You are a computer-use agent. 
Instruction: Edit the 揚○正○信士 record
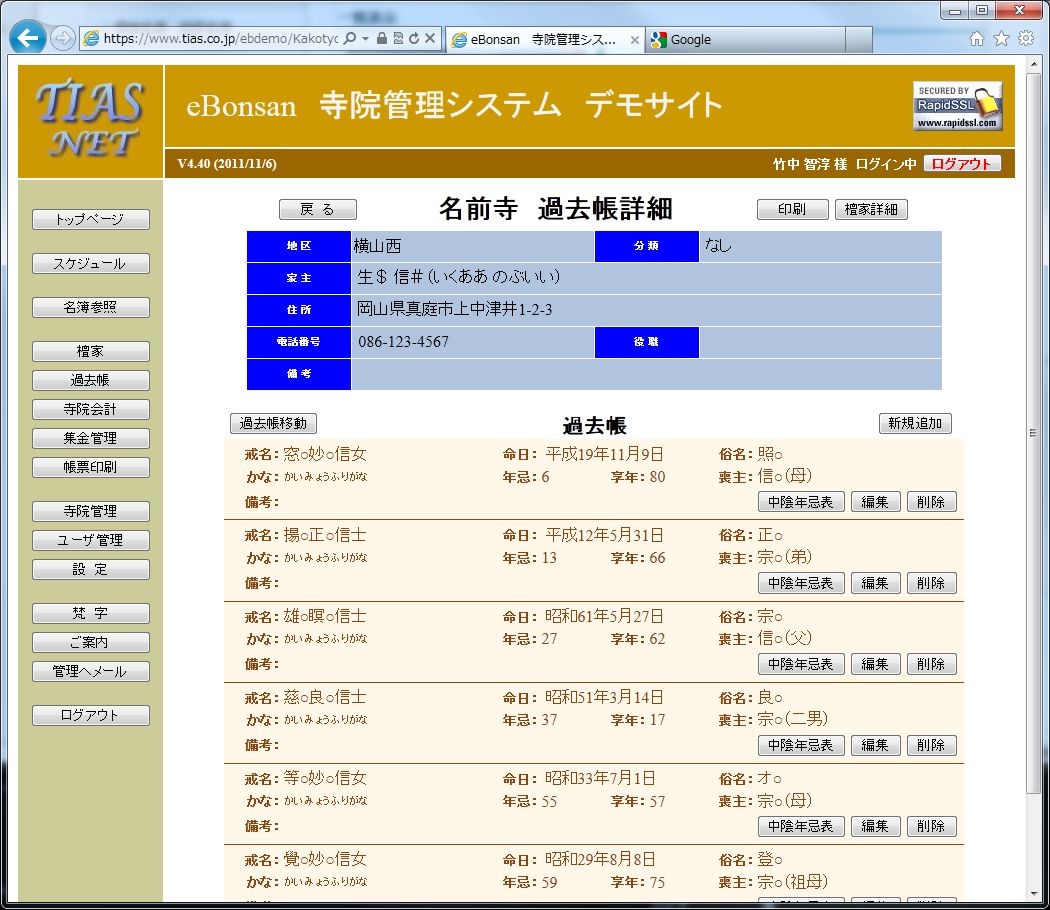point(875,583)
